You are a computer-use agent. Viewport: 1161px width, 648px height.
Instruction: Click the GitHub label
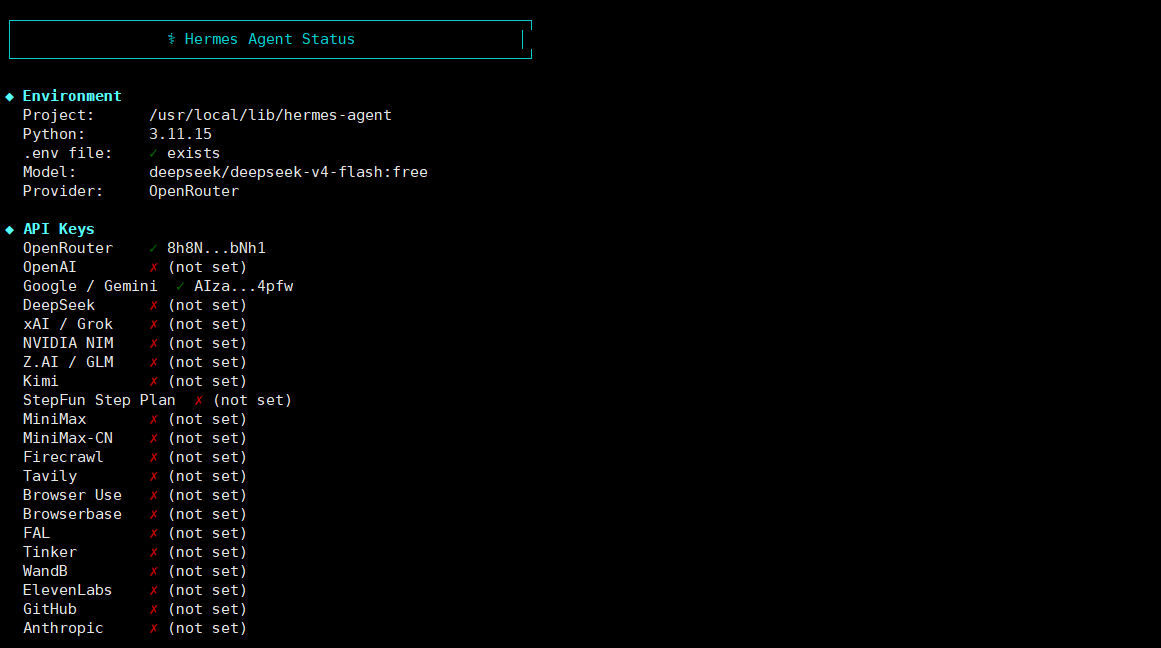tap(50, 609)
